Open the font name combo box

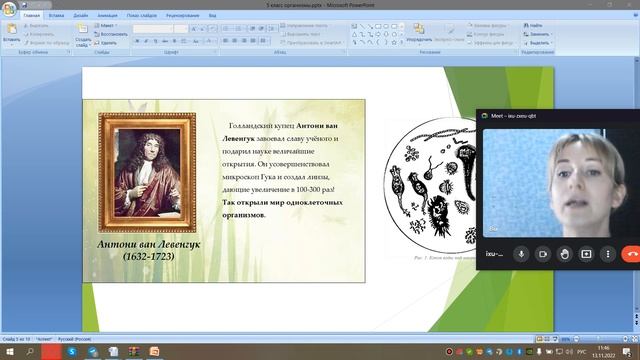click(153, 29)
